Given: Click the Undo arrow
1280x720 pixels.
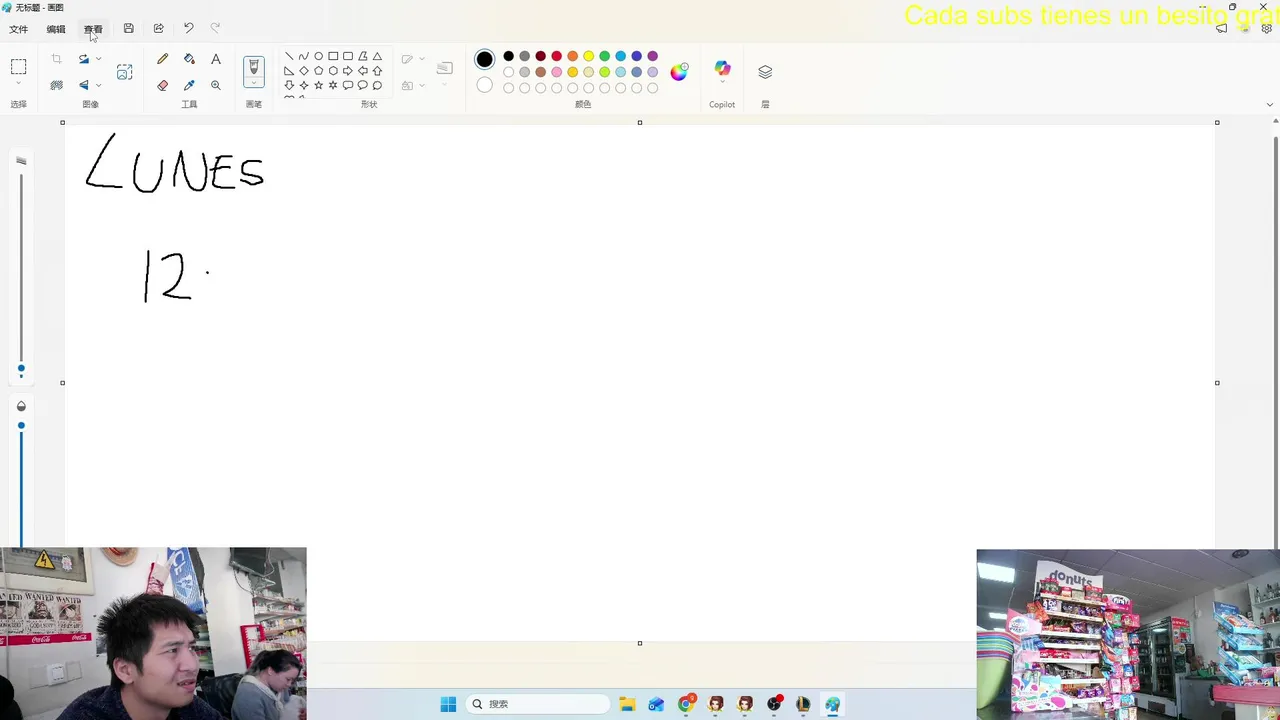Looking at the screenshot, I should 188,28.
